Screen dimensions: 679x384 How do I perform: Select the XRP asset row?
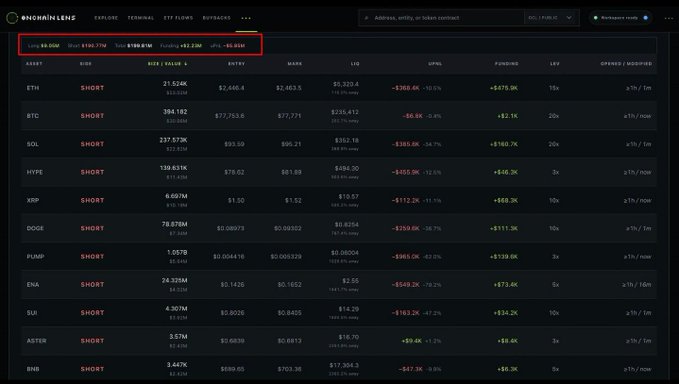coord(339,200)
